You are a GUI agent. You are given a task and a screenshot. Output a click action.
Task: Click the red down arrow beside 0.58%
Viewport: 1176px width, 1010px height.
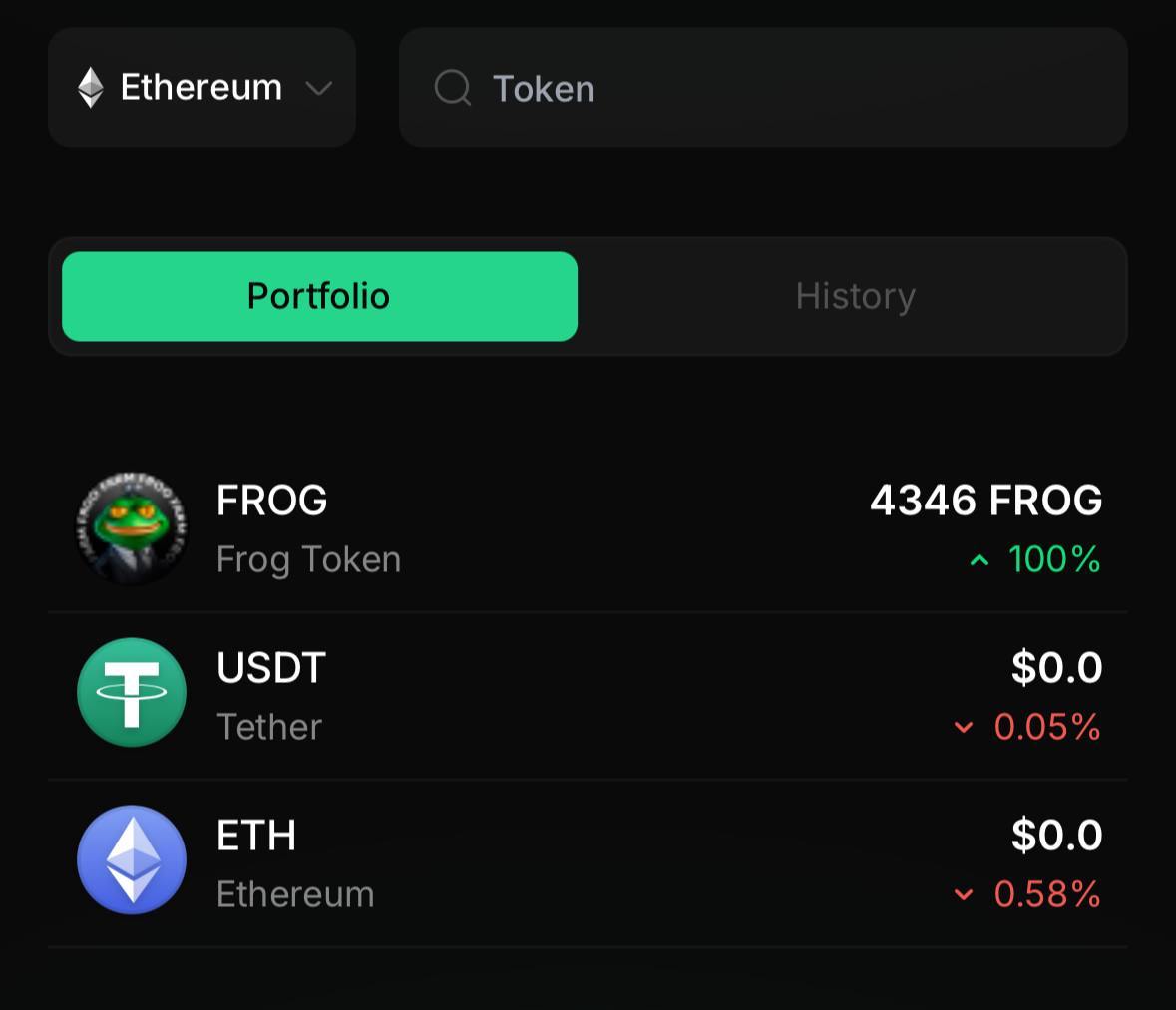click(x=963, y=894)
